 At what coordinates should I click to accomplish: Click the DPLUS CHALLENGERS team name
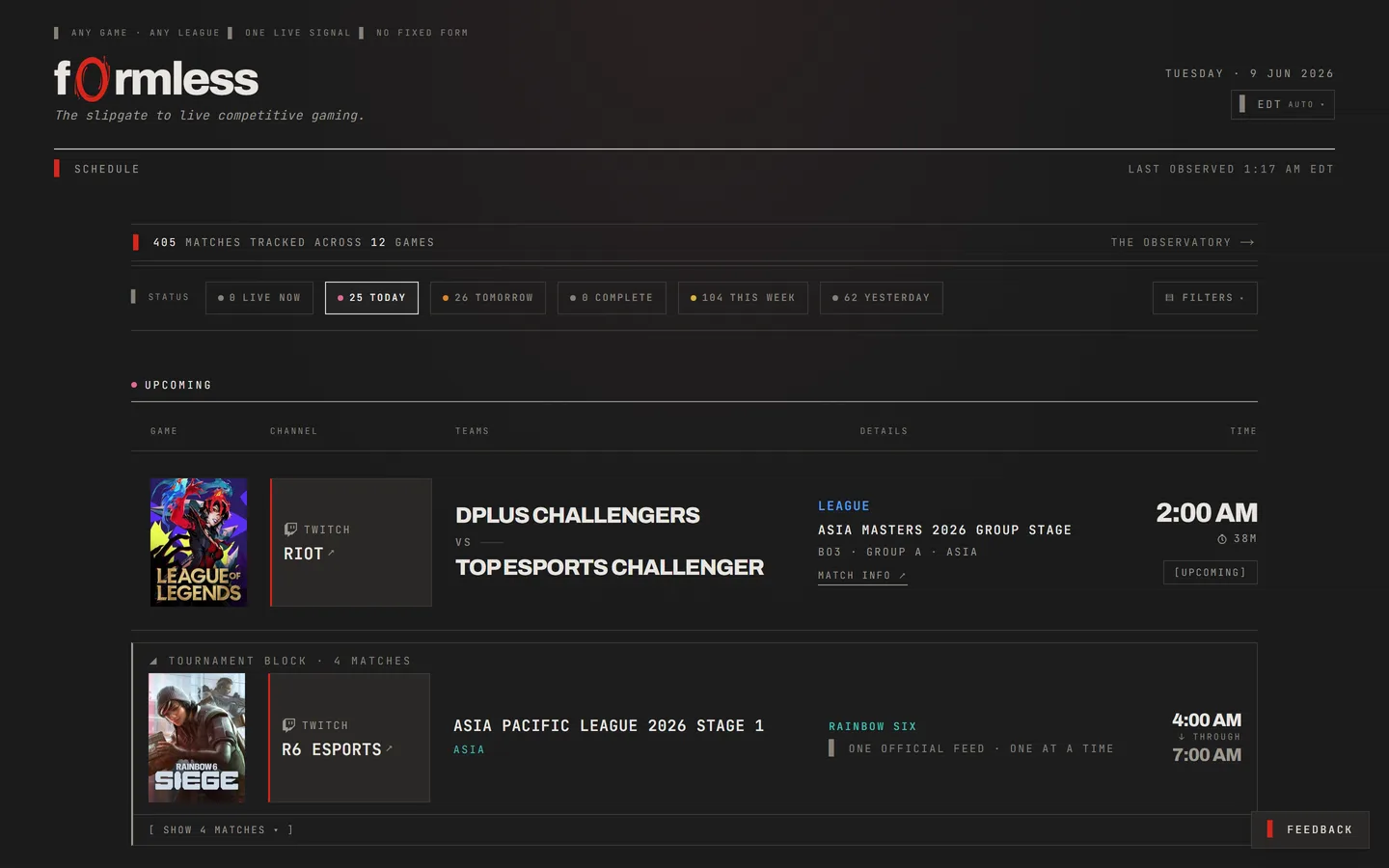[578, 515]
